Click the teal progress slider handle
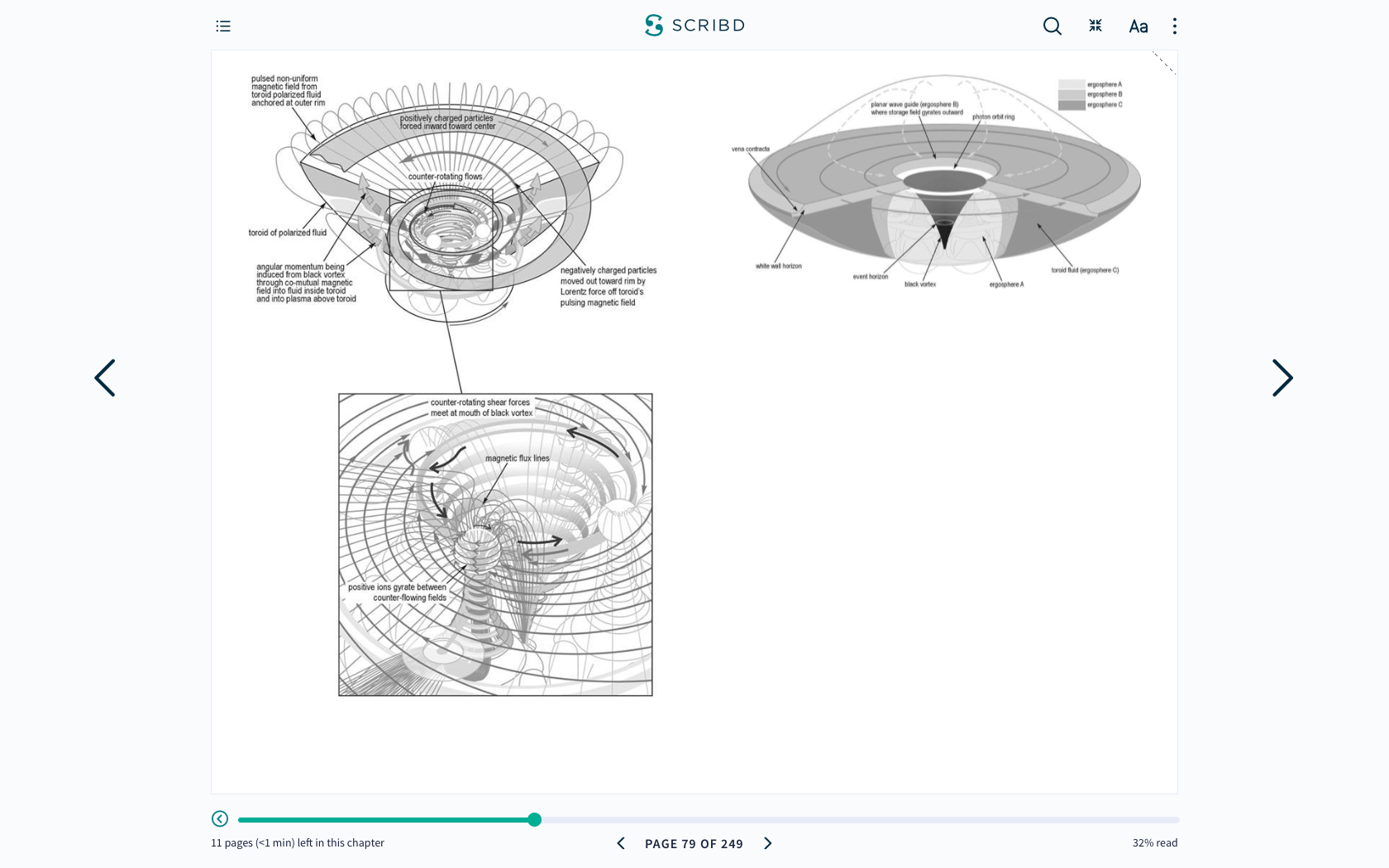Viewport: 1389px width, 868px height. [535, 819]
